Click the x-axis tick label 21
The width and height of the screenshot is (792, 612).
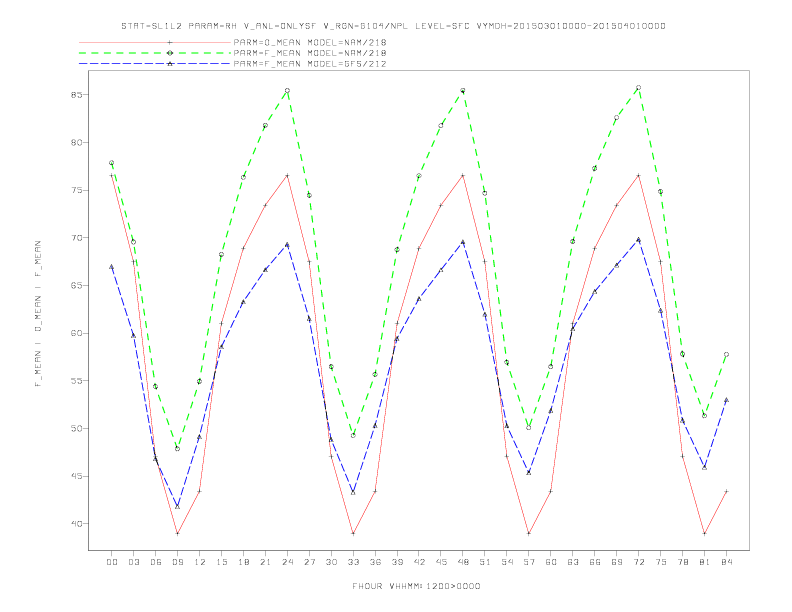point(265,562)
